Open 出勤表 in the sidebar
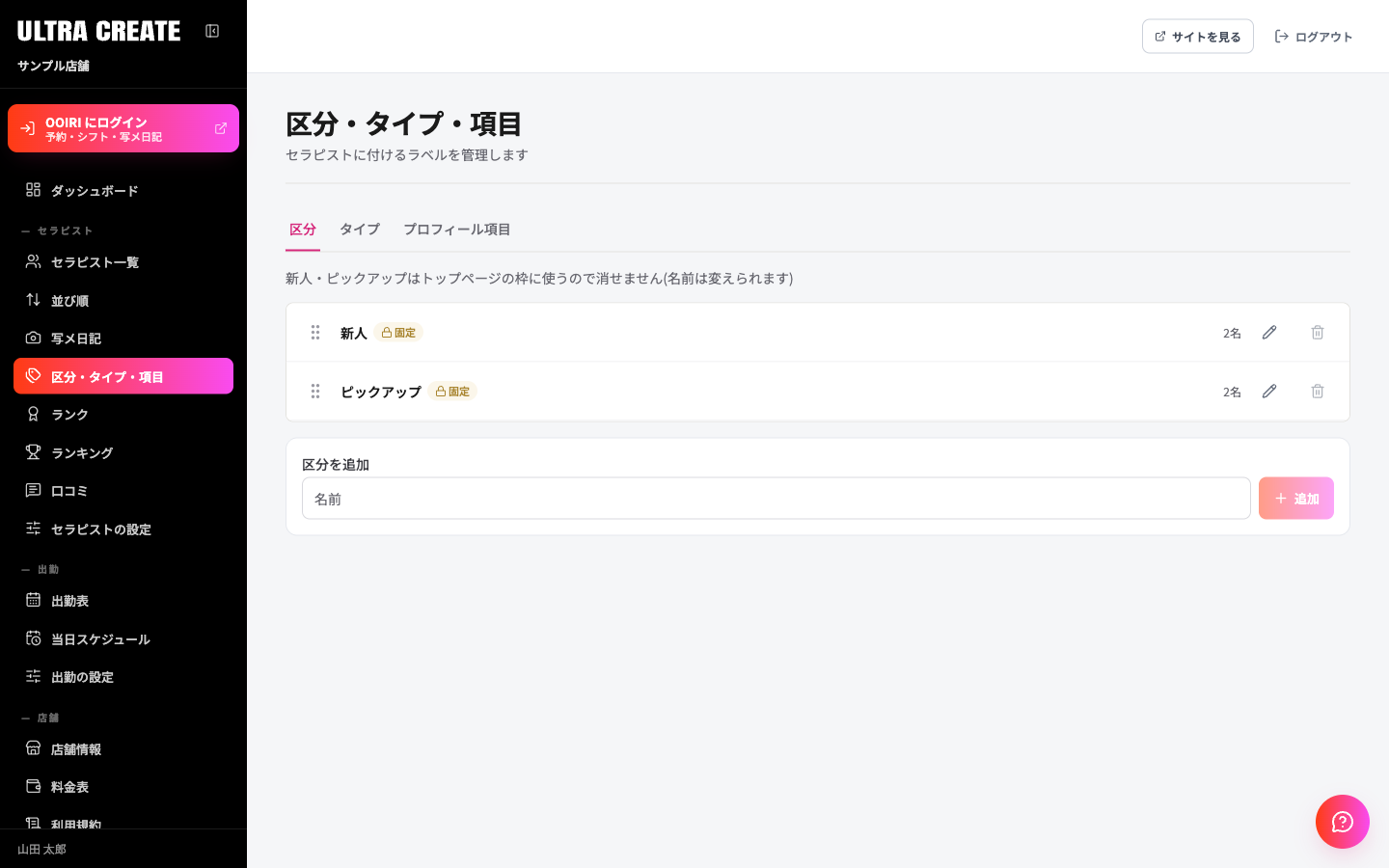The height and width of the screenshot is (868, 1389). [x=123, y=601]
